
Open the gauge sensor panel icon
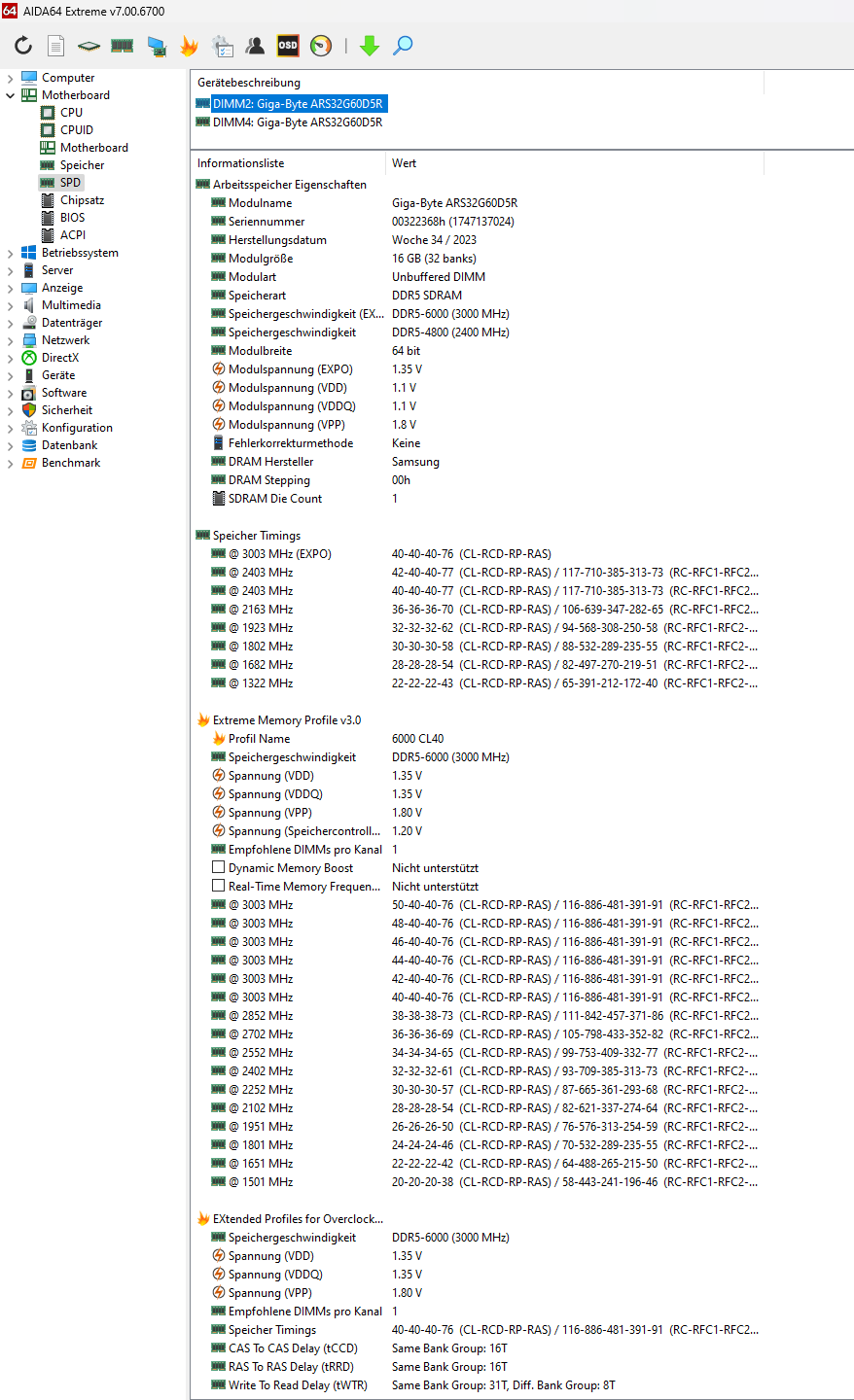click(x=321, y=45)
